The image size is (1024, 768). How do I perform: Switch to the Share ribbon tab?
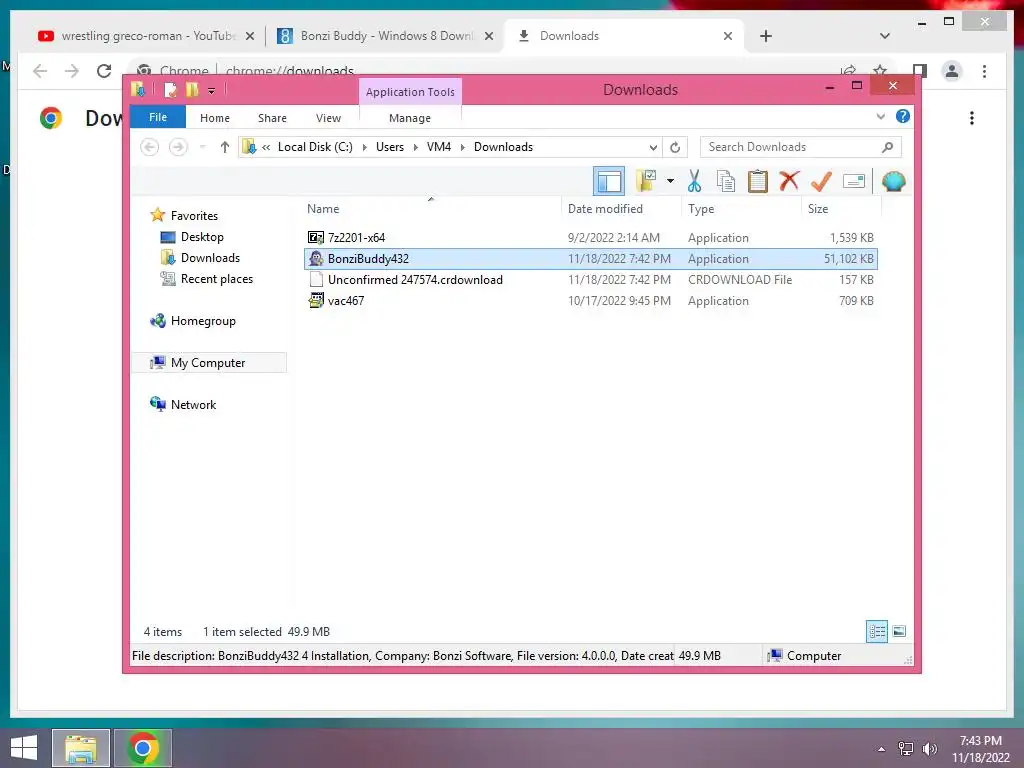[x=272, y=118]
